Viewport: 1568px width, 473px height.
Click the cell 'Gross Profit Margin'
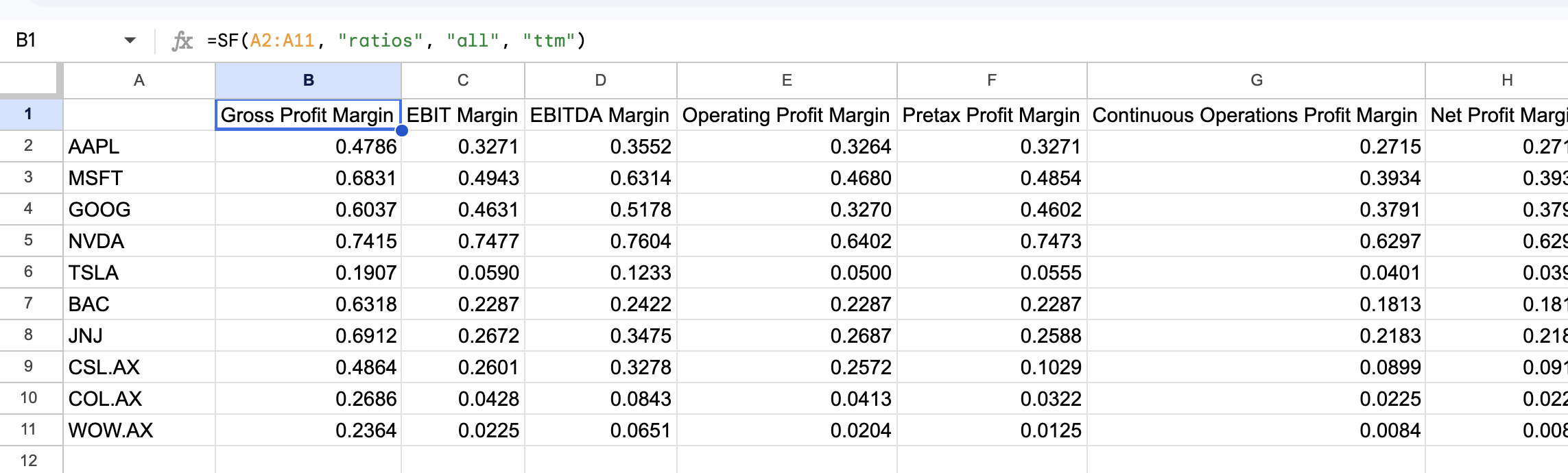[308, 114]
